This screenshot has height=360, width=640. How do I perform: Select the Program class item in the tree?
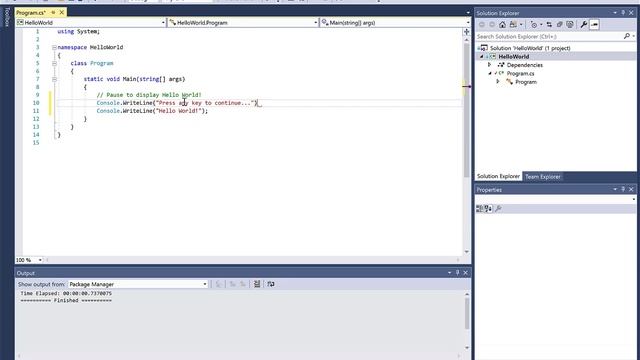coord(526,82)
